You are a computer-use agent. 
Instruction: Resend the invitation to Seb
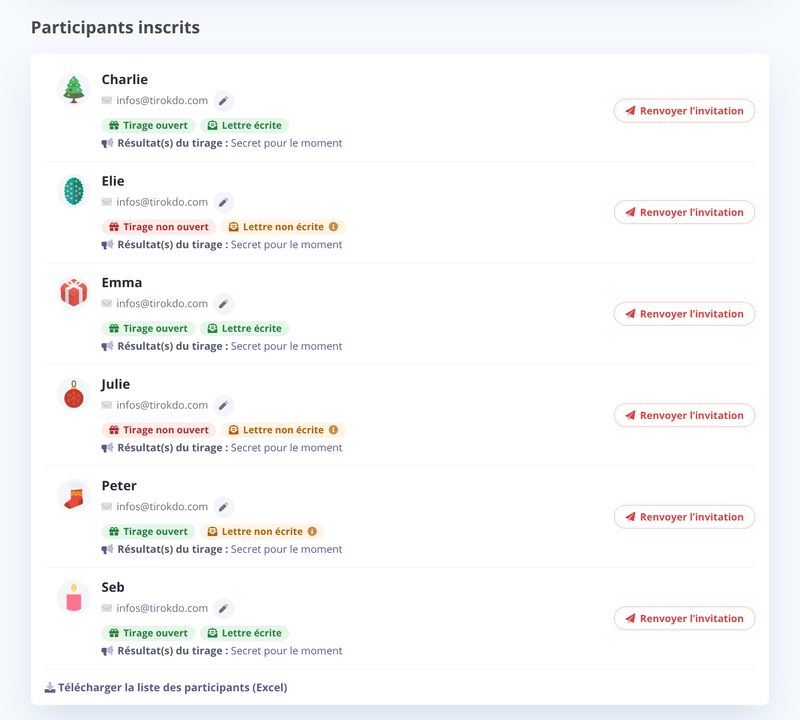click(x=684, y=618)
